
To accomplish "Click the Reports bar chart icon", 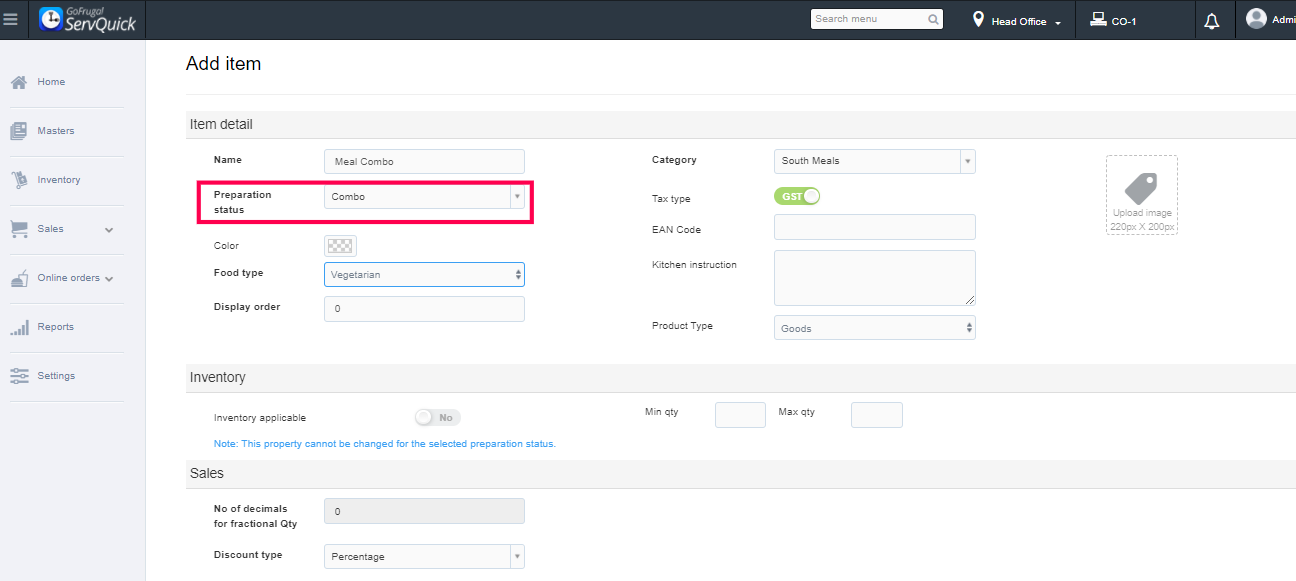I will click(x=19, y=327).
